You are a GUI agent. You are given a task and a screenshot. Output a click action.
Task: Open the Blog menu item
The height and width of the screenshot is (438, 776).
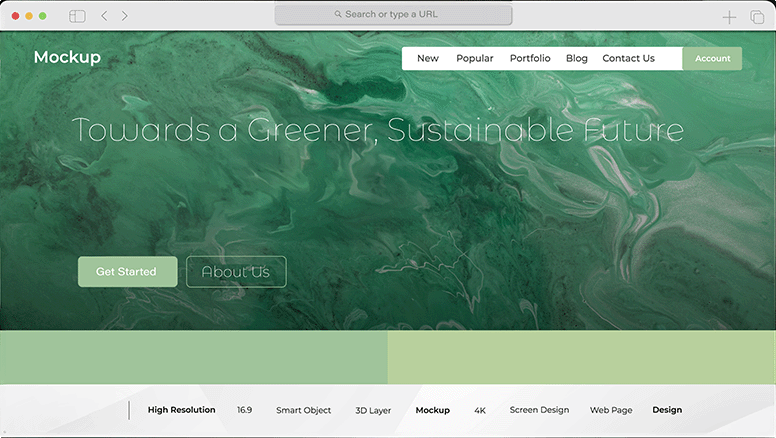[x=577, y=58]
